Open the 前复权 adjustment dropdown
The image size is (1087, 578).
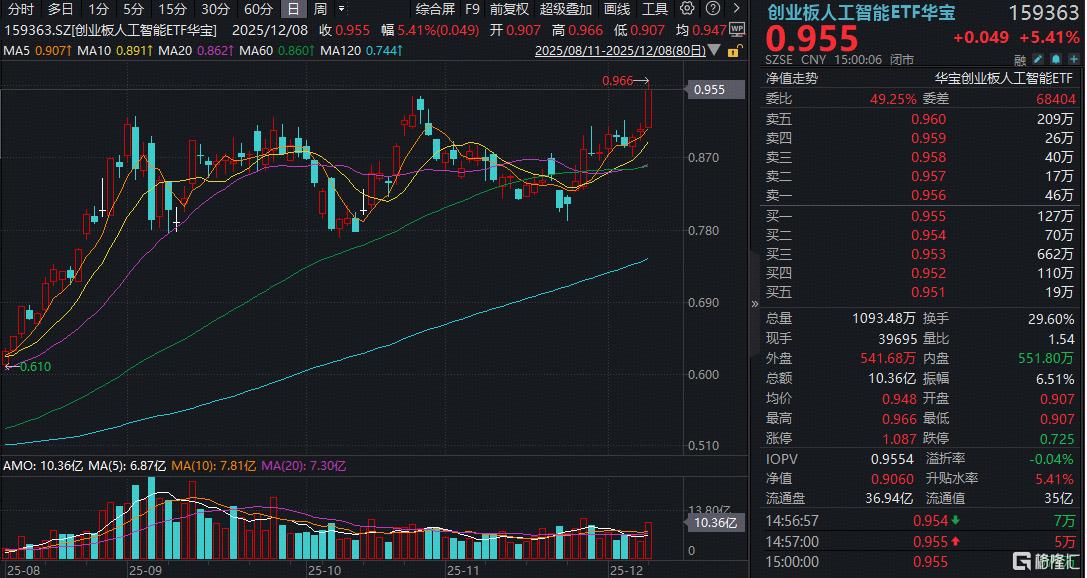pos(509,9)
